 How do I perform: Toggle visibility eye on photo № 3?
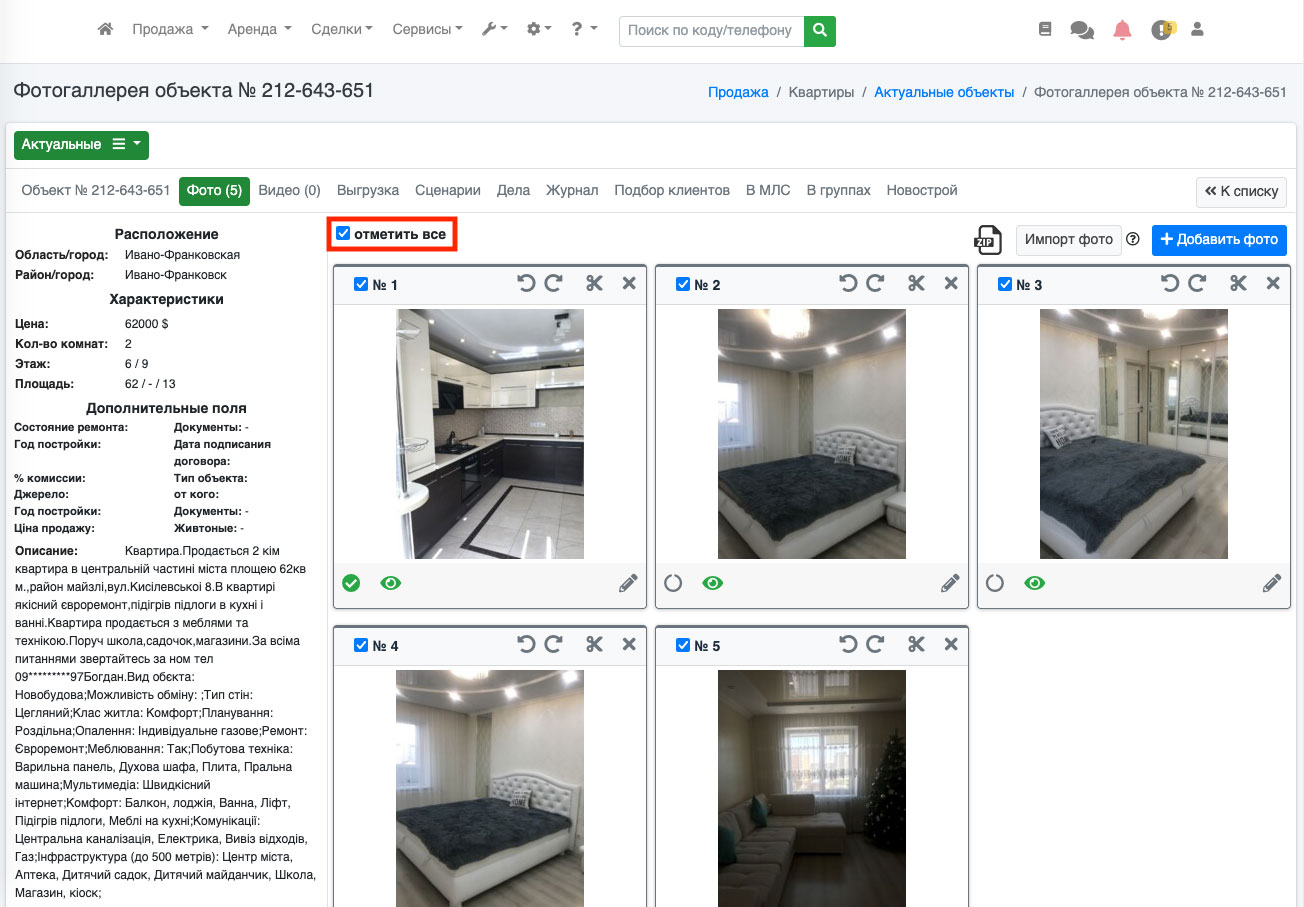click(x=1035, y=583)
